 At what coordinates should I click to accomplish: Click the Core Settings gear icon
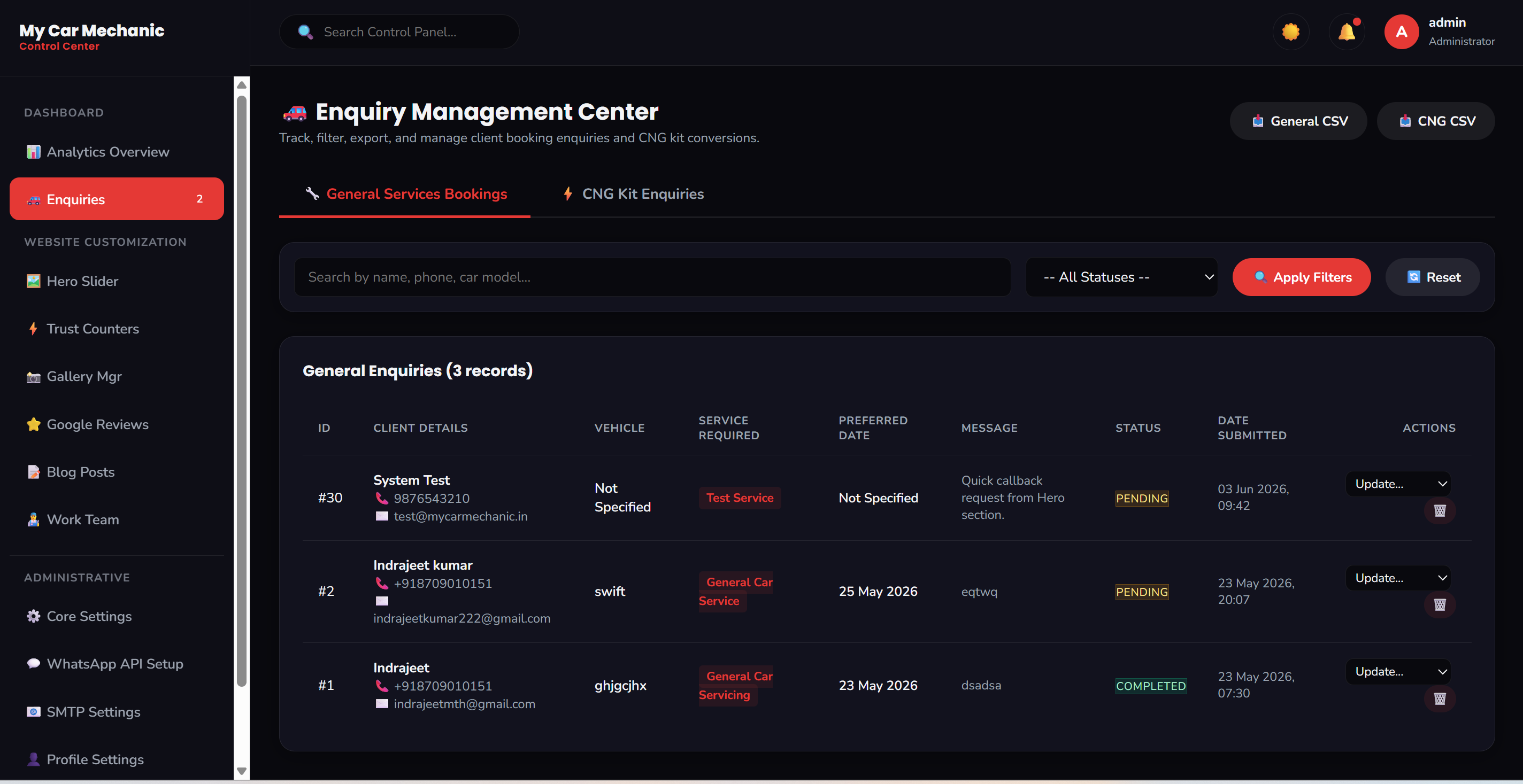pos(33,616)
